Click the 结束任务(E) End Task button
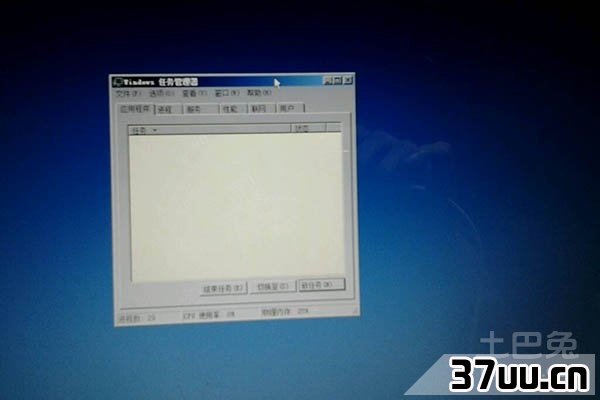600x400 pixels. pos(223,288)
